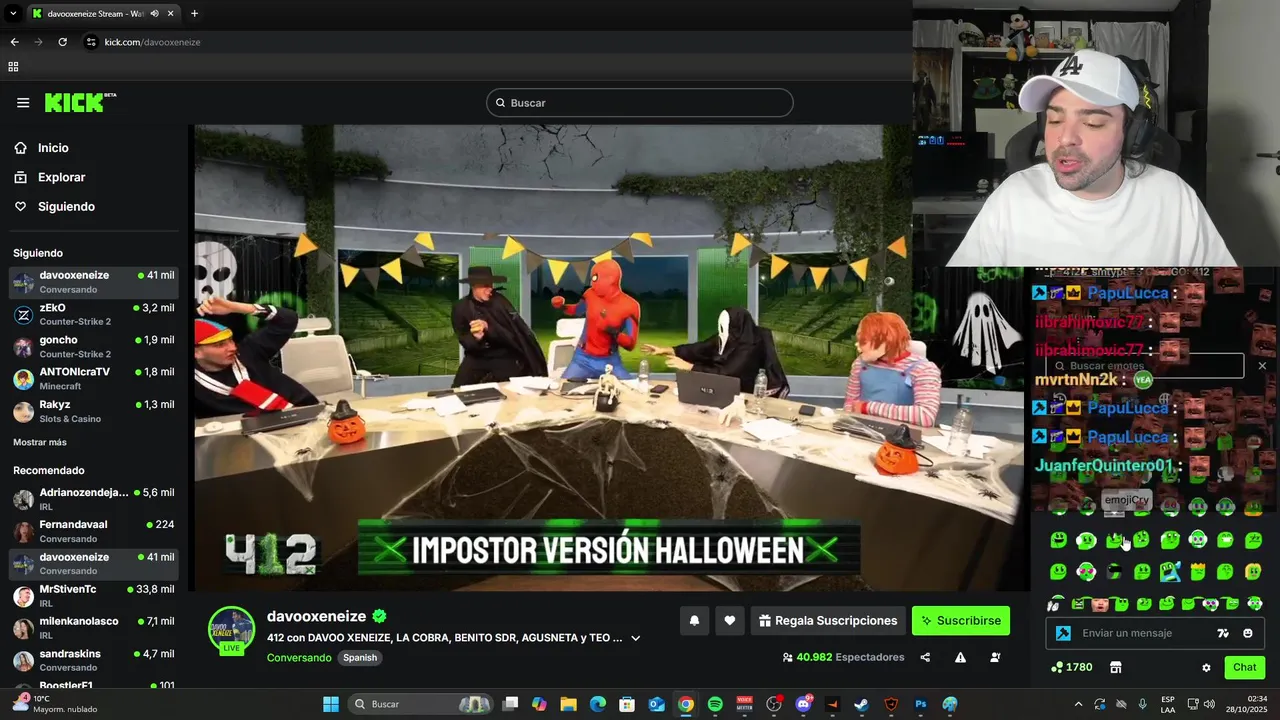Open Discord from the taskbar

[803, 704]
